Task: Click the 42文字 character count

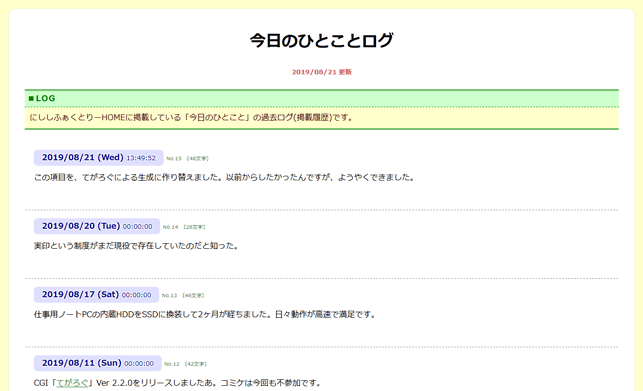Action: pos(196,364)
